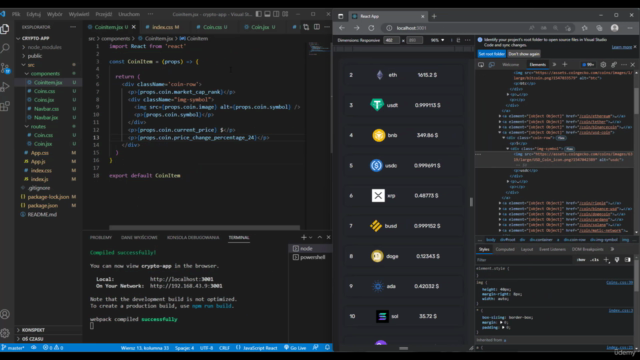Click the styles Filter input in DevTools

click(523, 260)
